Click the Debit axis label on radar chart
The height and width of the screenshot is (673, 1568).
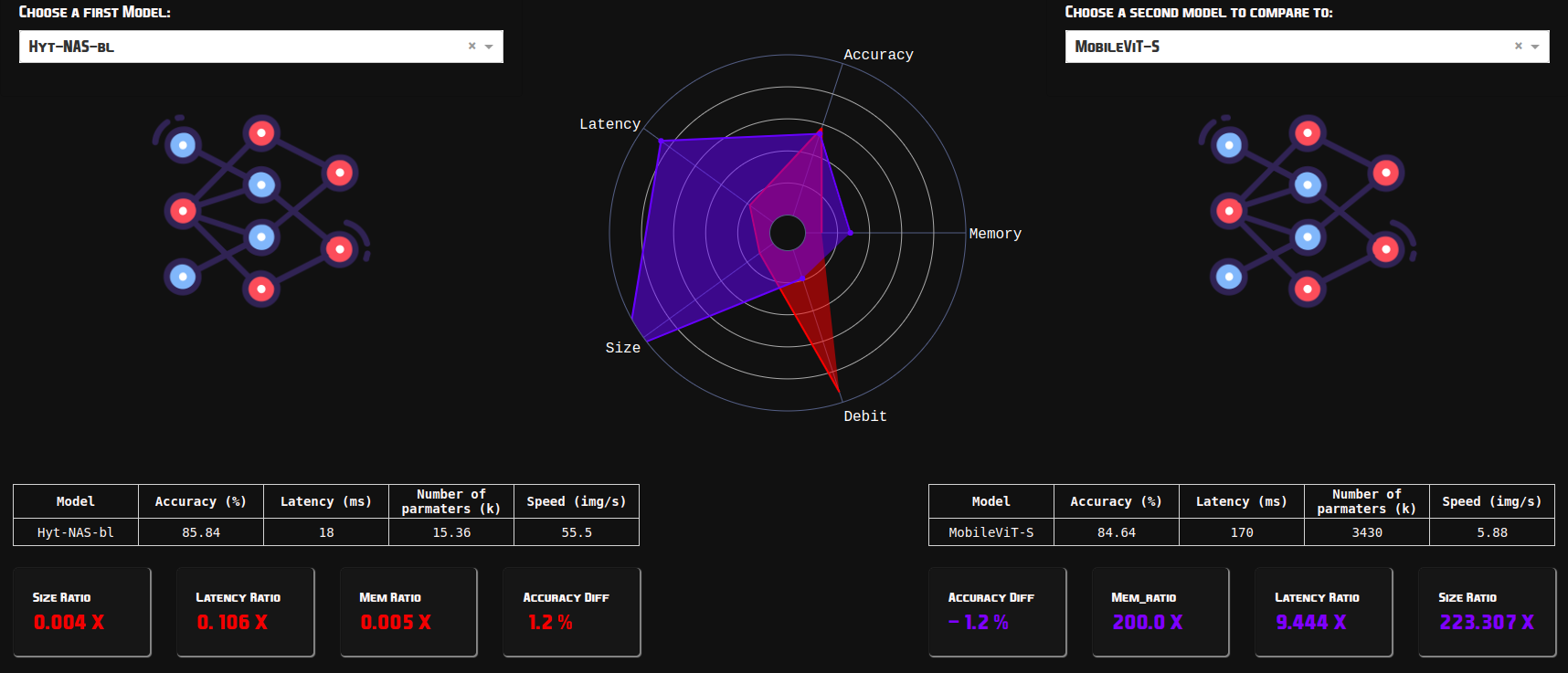pos(864,416)
